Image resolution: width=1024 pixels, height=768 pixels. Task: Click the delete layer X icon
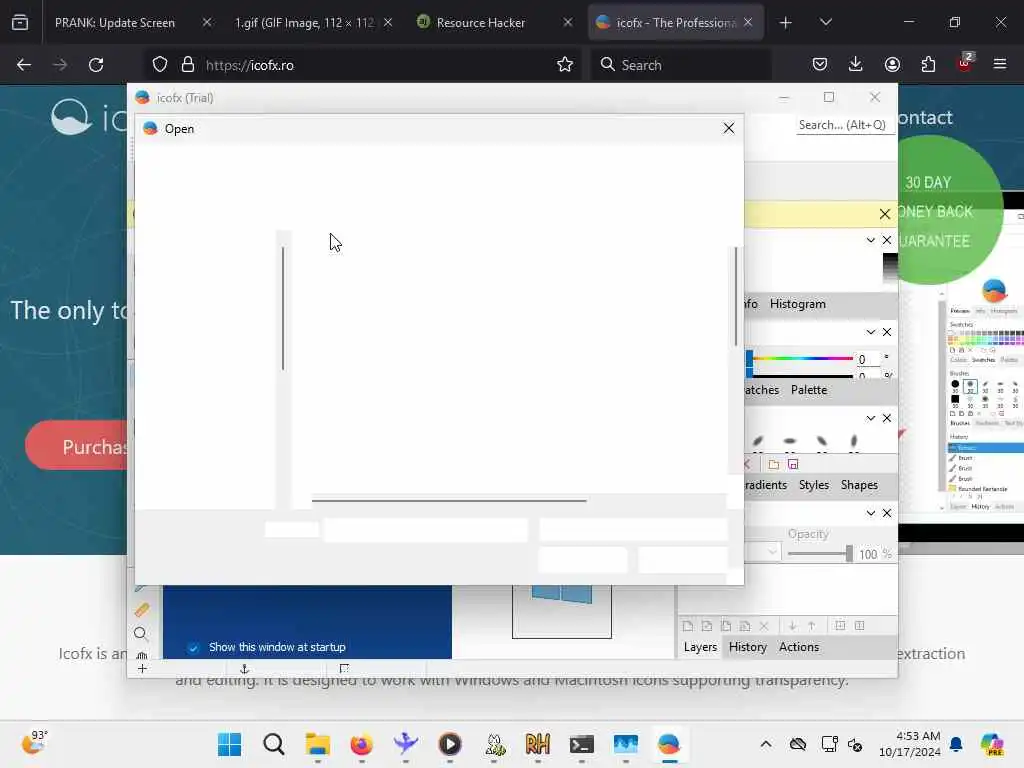(764, 626)
